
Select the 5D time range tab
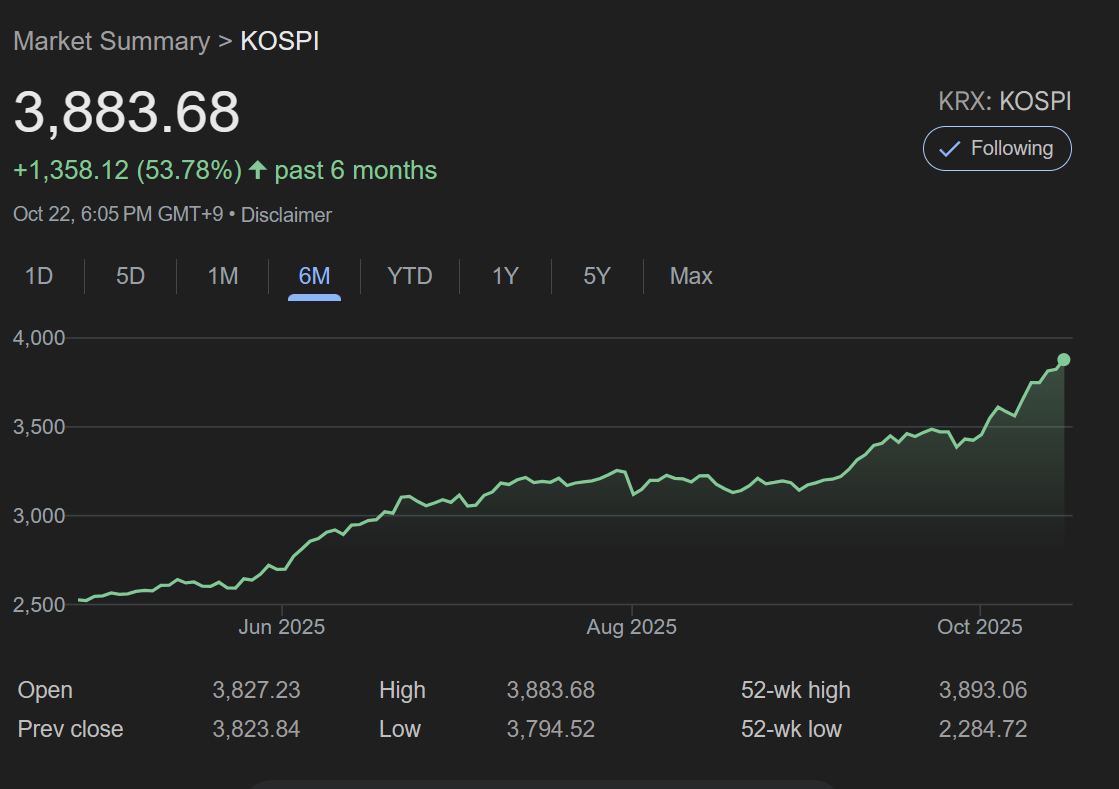tap(131, 276)
